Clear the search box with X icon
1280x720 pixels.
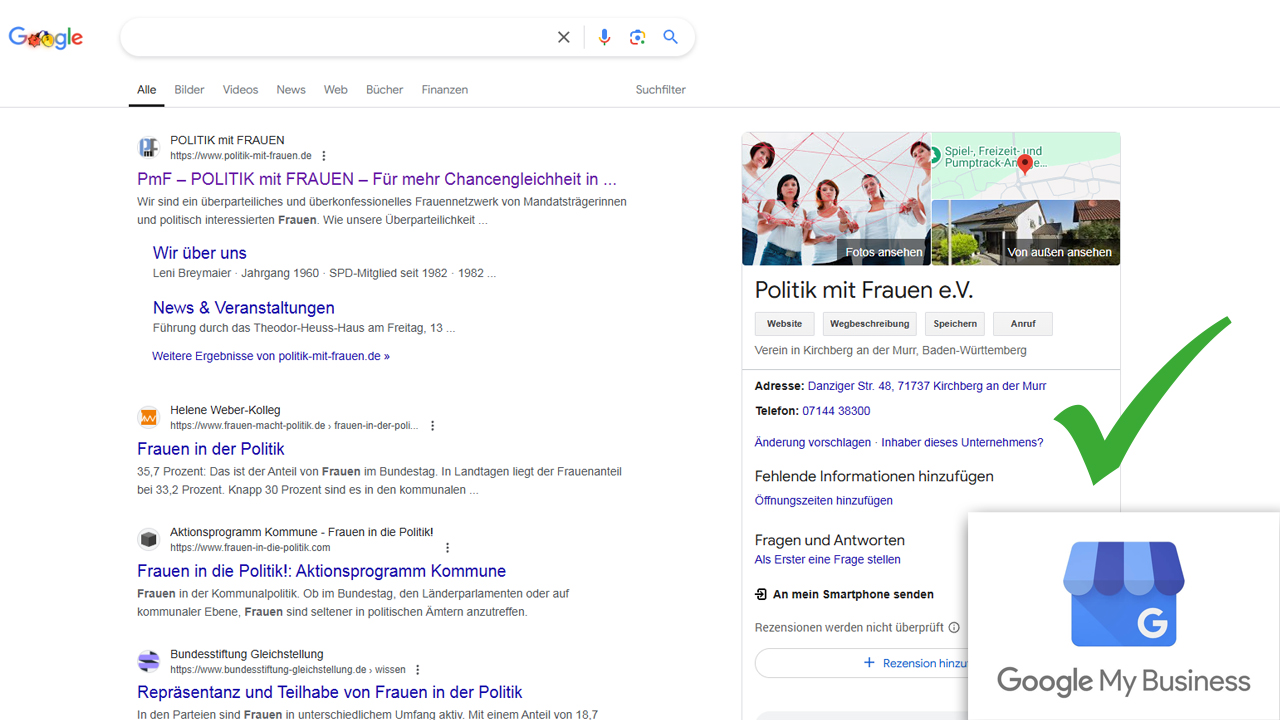click(564, 37)
